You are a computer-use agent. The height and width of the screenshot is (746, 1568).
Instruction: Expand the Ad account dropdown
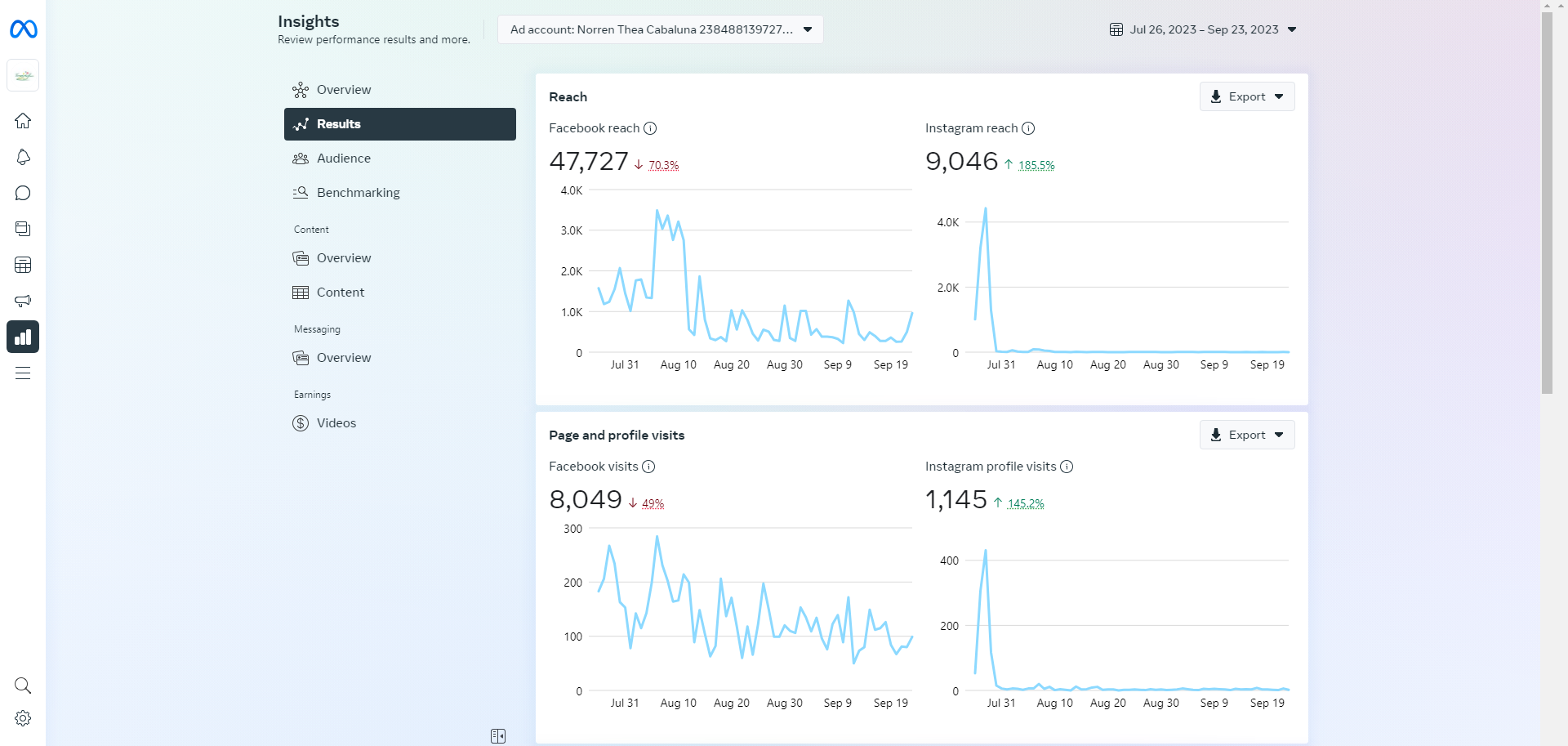(x=661, y=29)
